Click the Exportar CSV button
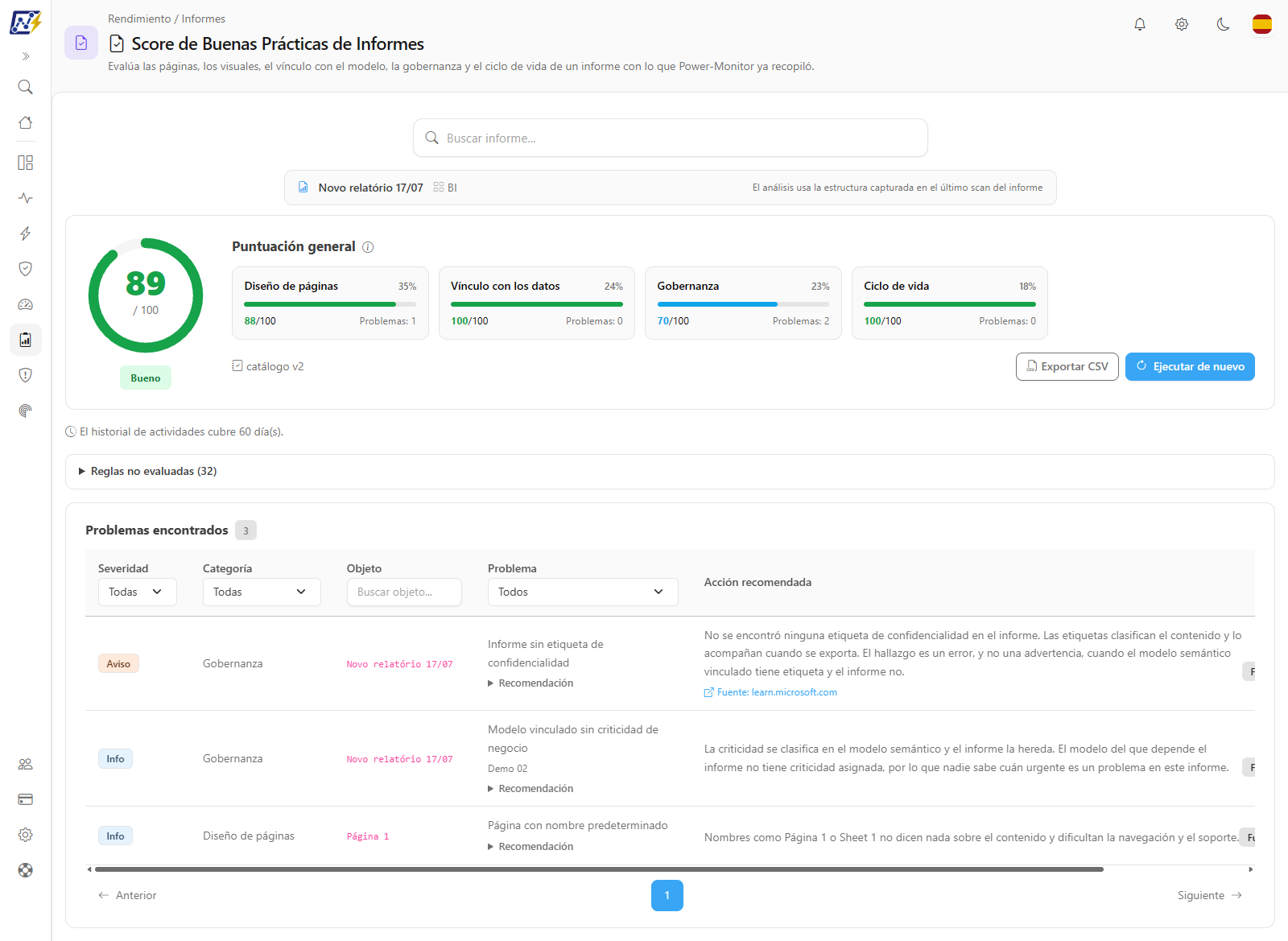 point(1067,366)
